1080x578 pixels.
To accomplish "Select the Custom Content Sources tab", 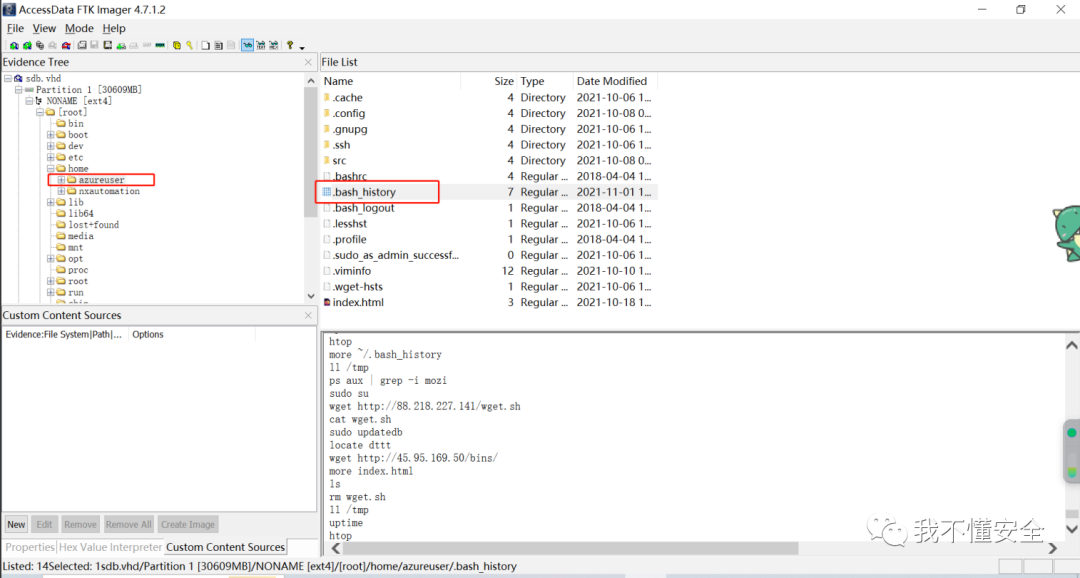I will (x=225, y=547).
